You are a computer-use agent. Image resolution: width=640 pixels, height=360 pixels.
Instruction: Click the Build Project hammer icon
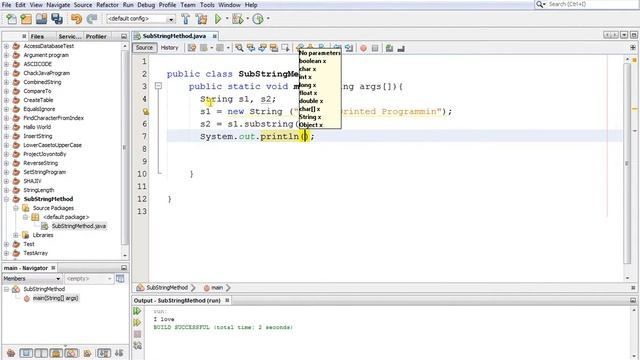point(185,19)
